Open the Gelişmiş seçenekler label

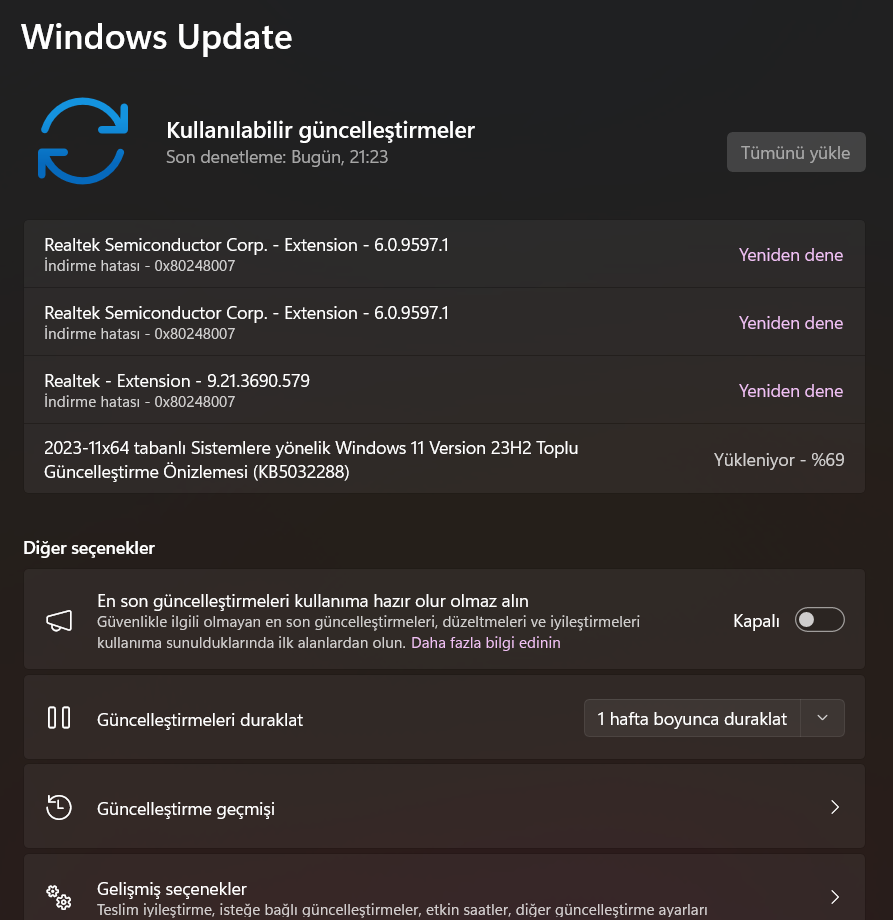[x=172, y=889]
